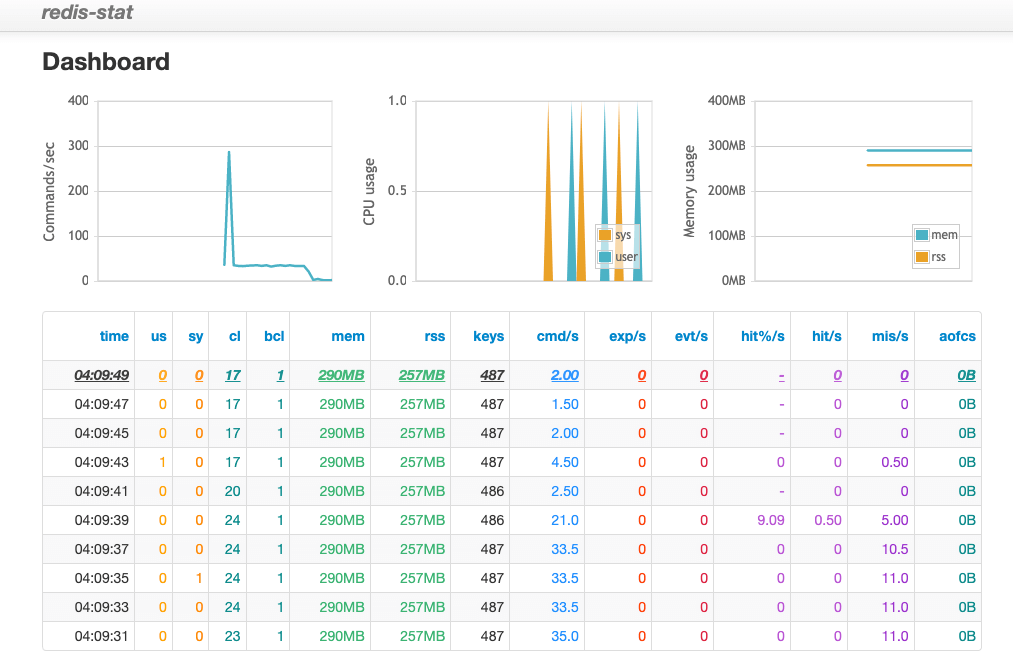Click the blue mem legend swatch
1013x672 pixels.
click(x=922, y=235)
